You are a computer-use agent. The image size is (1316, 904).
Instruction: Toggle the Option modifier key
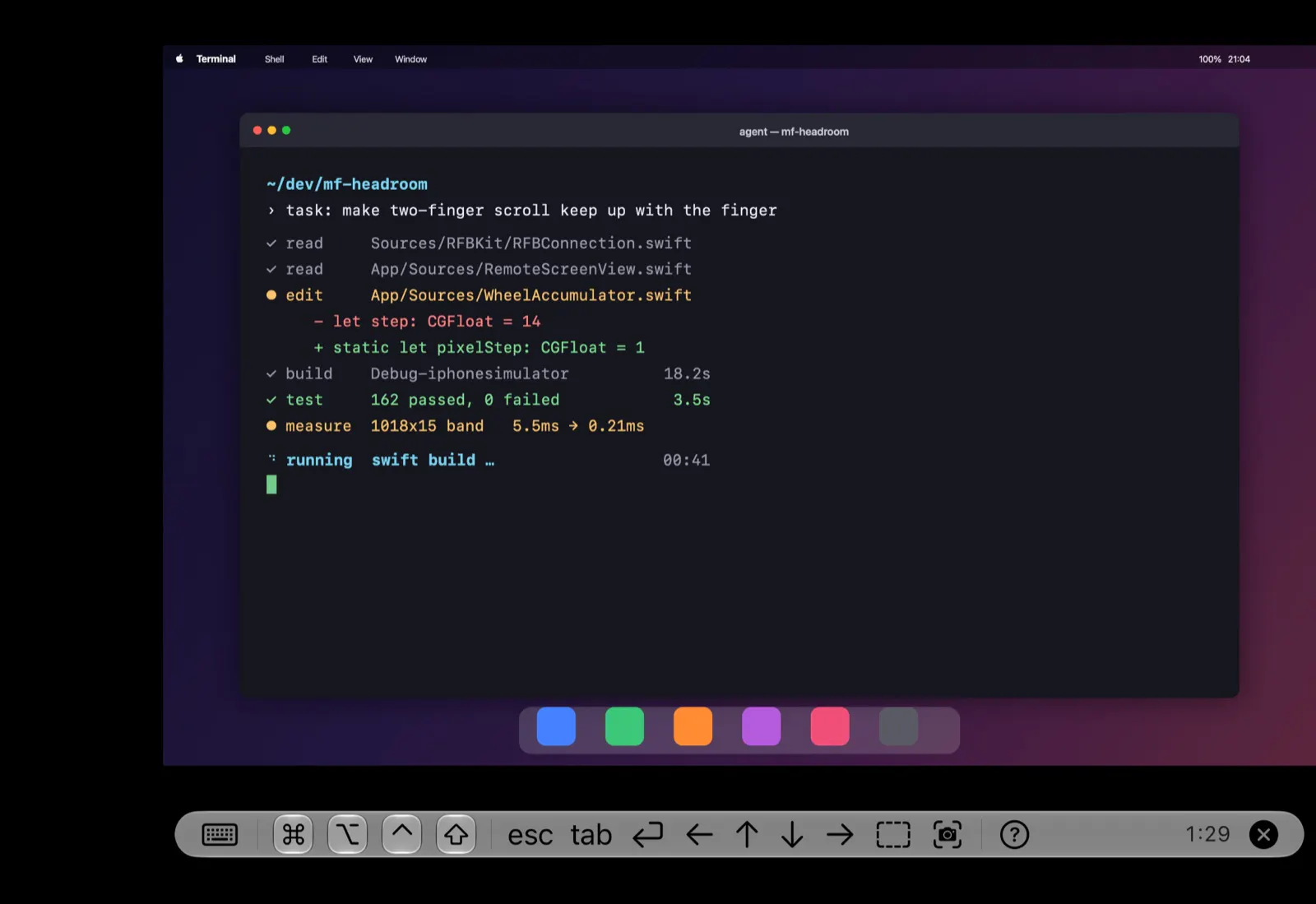[x=347, y=835]
